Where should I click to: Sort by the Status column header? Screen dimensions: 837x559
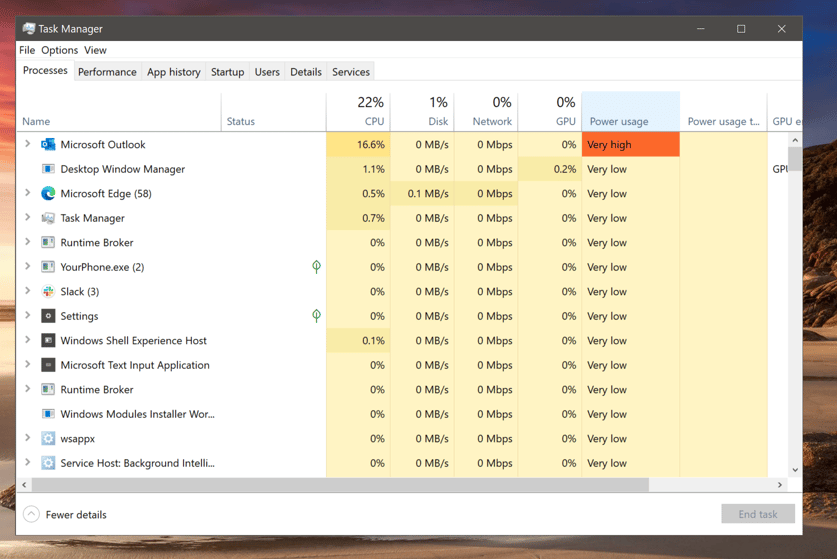(273, 112)
